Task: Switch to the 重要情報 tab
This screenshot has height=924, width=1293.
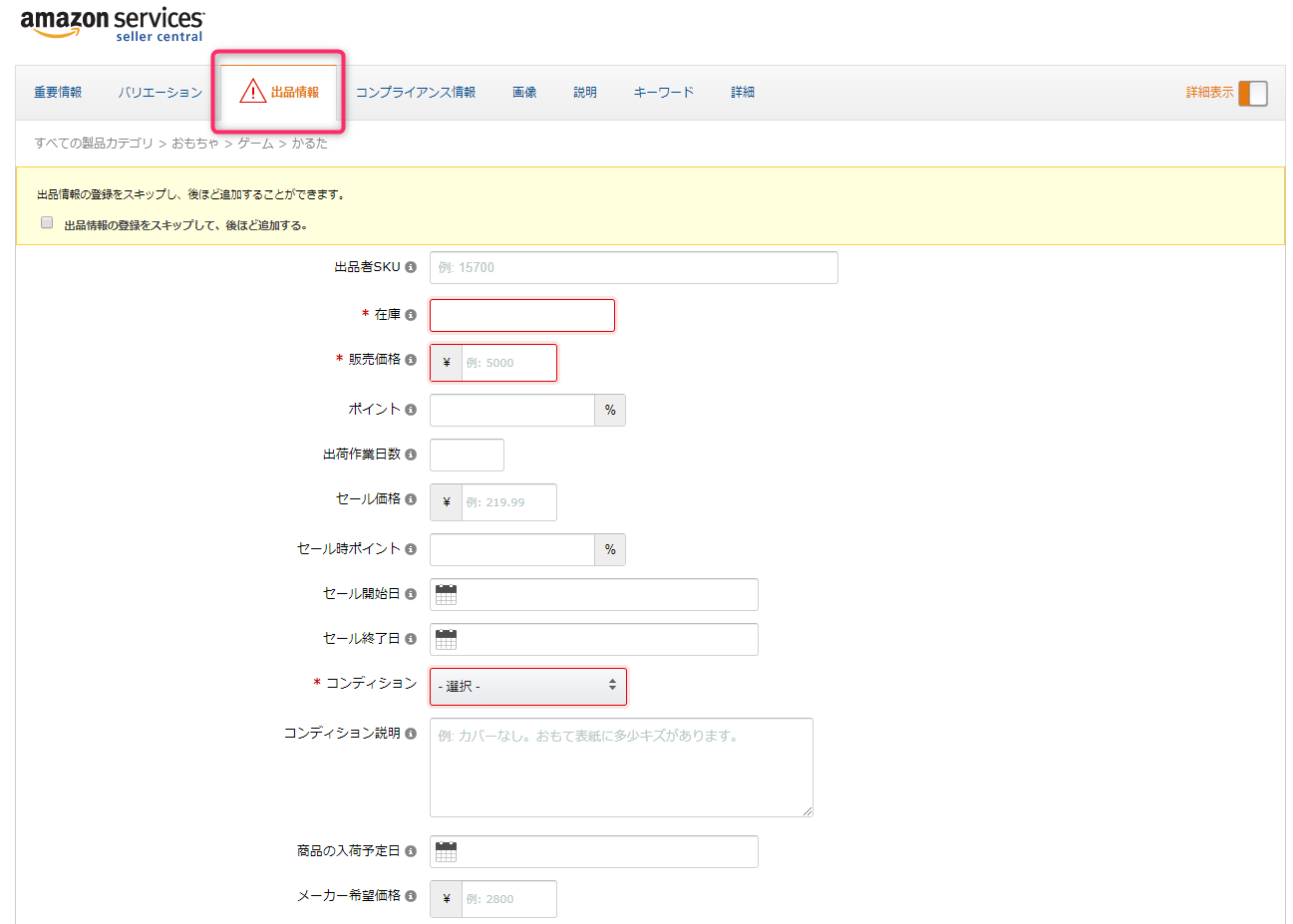Action: coord(58,93)
